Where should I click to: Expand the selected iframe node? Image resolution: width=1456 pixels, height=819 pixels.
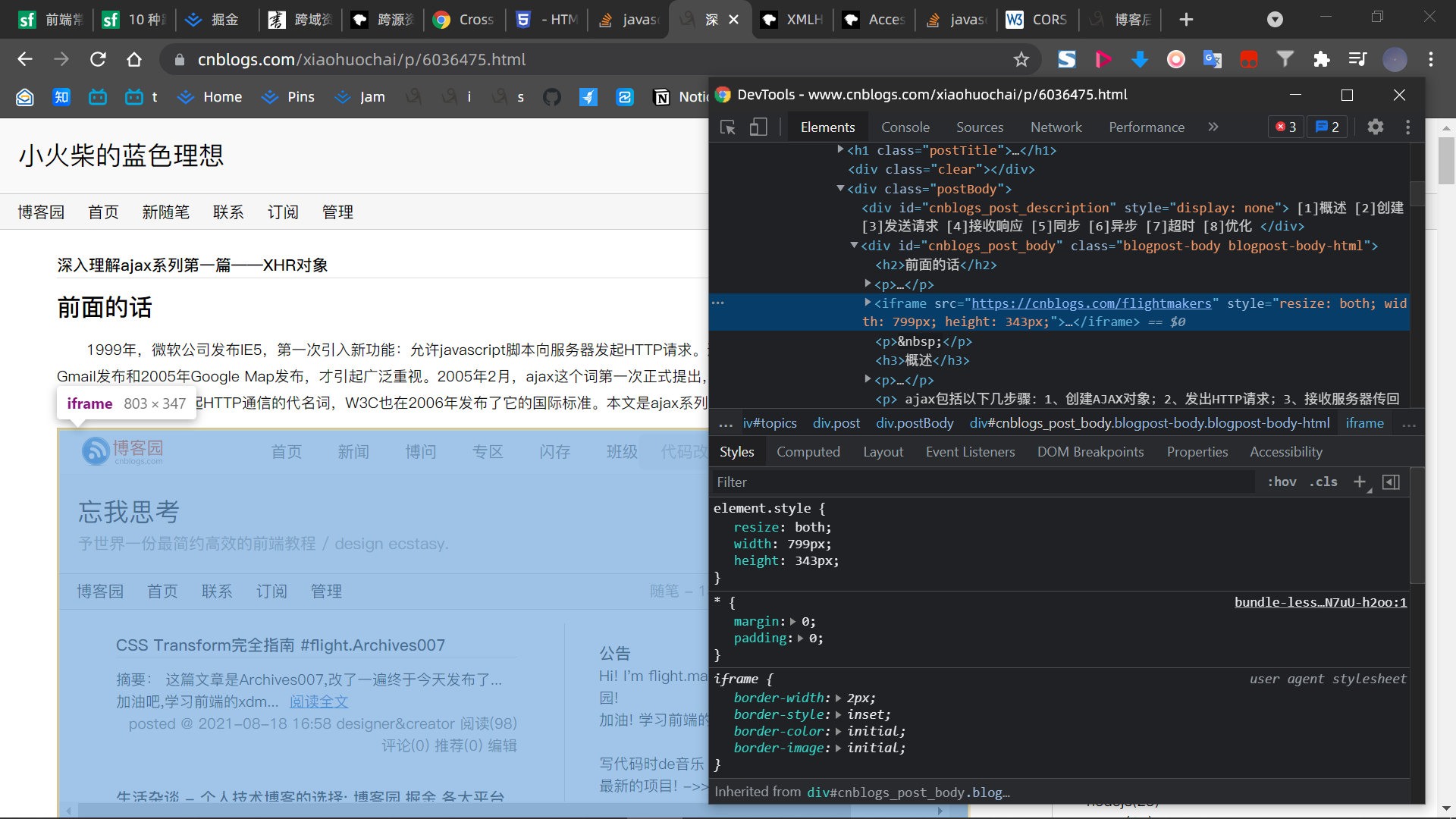click(x=868, y=303)
